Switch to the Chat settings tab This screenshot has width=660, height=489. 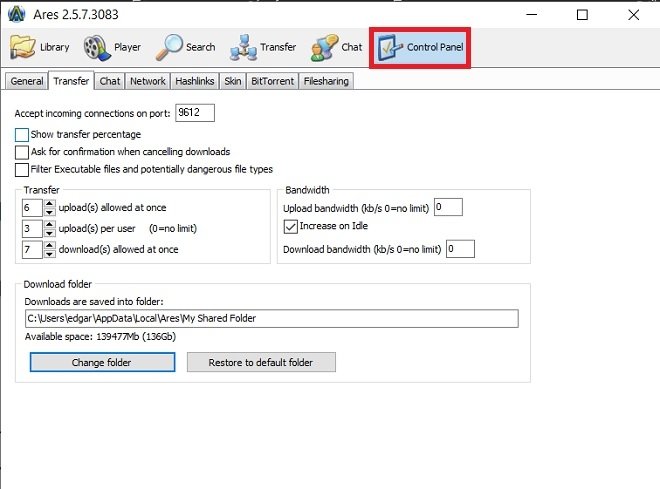110,81
